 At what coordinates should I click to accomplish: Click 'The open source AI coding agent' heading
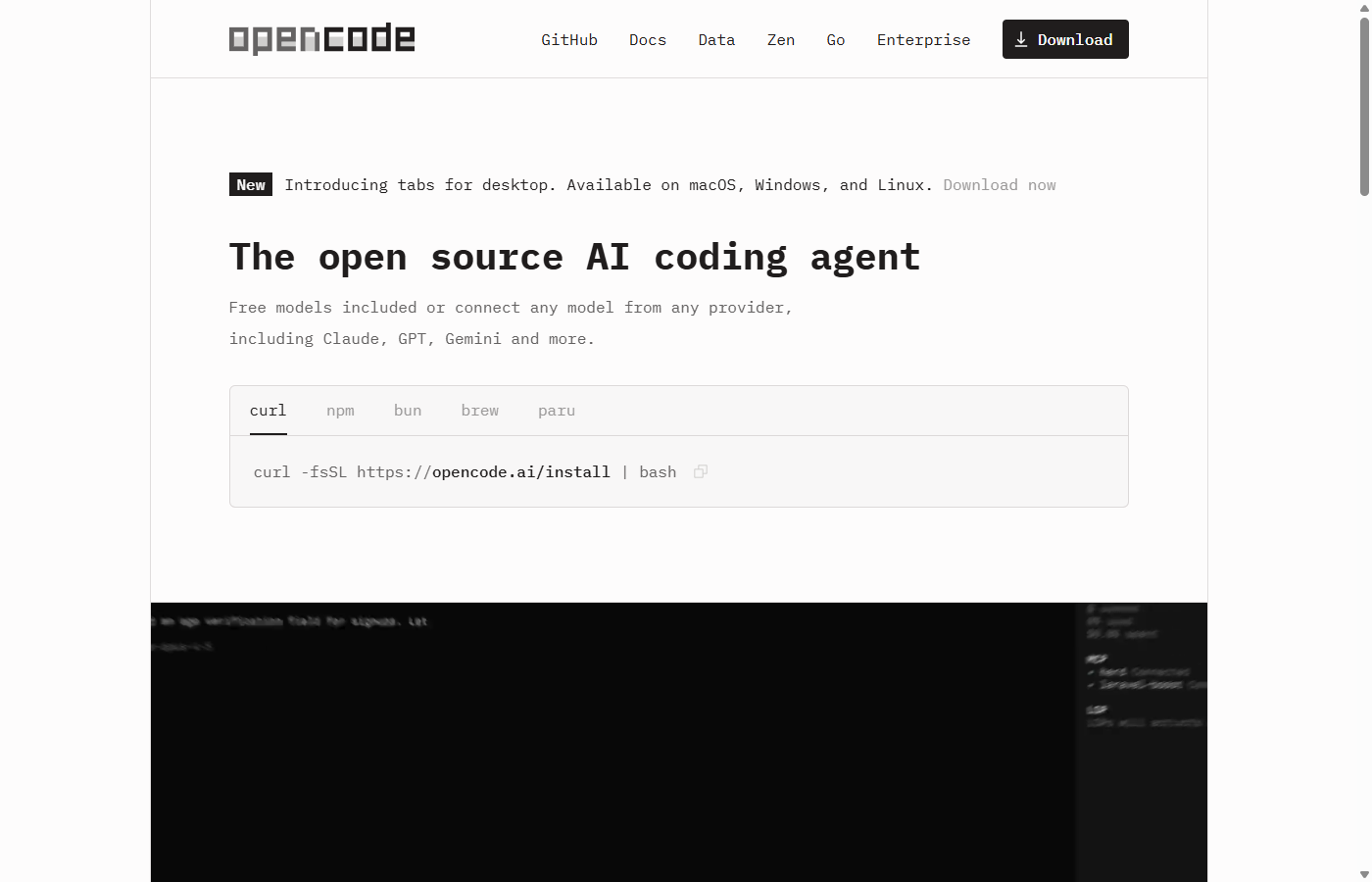574,257
